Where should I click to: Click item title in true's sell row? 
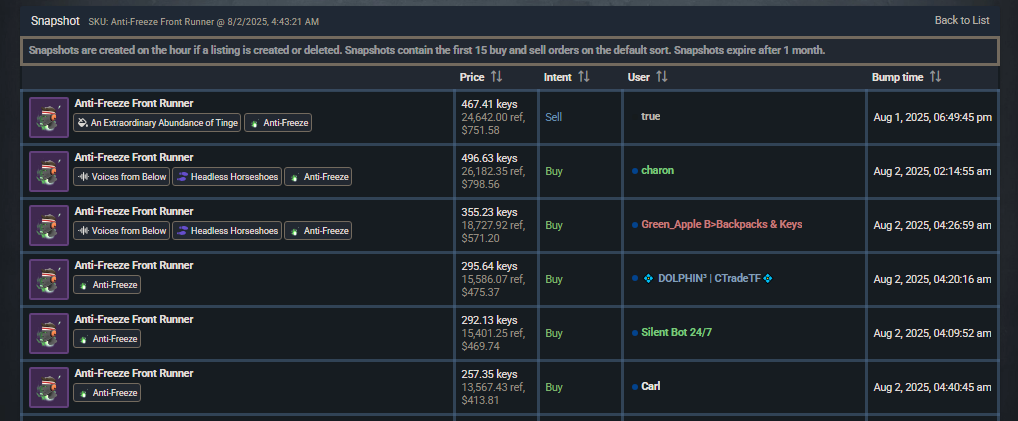pyautogui.click(x=134, y=103)
